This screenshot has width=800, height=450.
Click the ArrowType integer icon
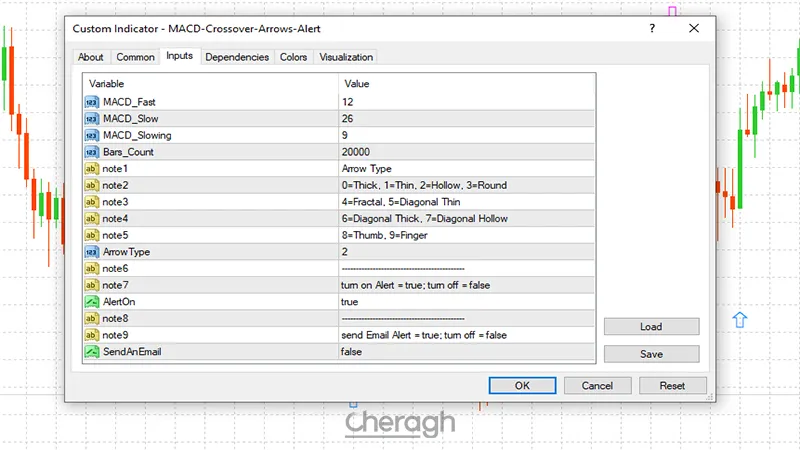tap(91, 252)
